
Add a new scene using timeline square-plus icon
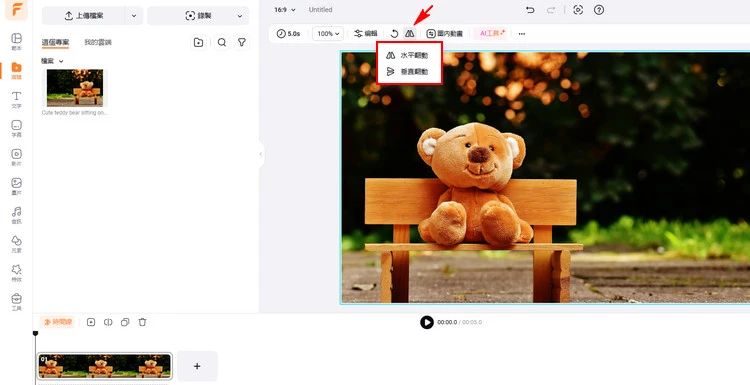click(x=91, y=322)
